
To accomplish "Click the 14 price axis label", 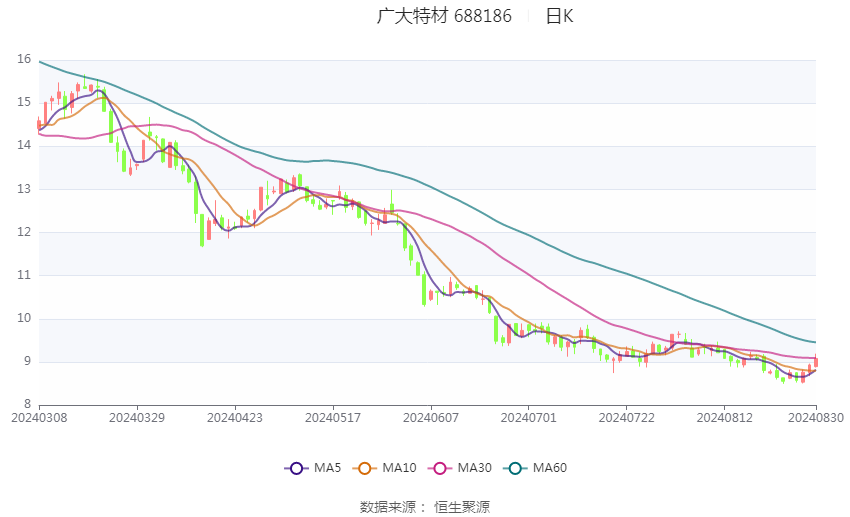I will click(x=24, y=145).
